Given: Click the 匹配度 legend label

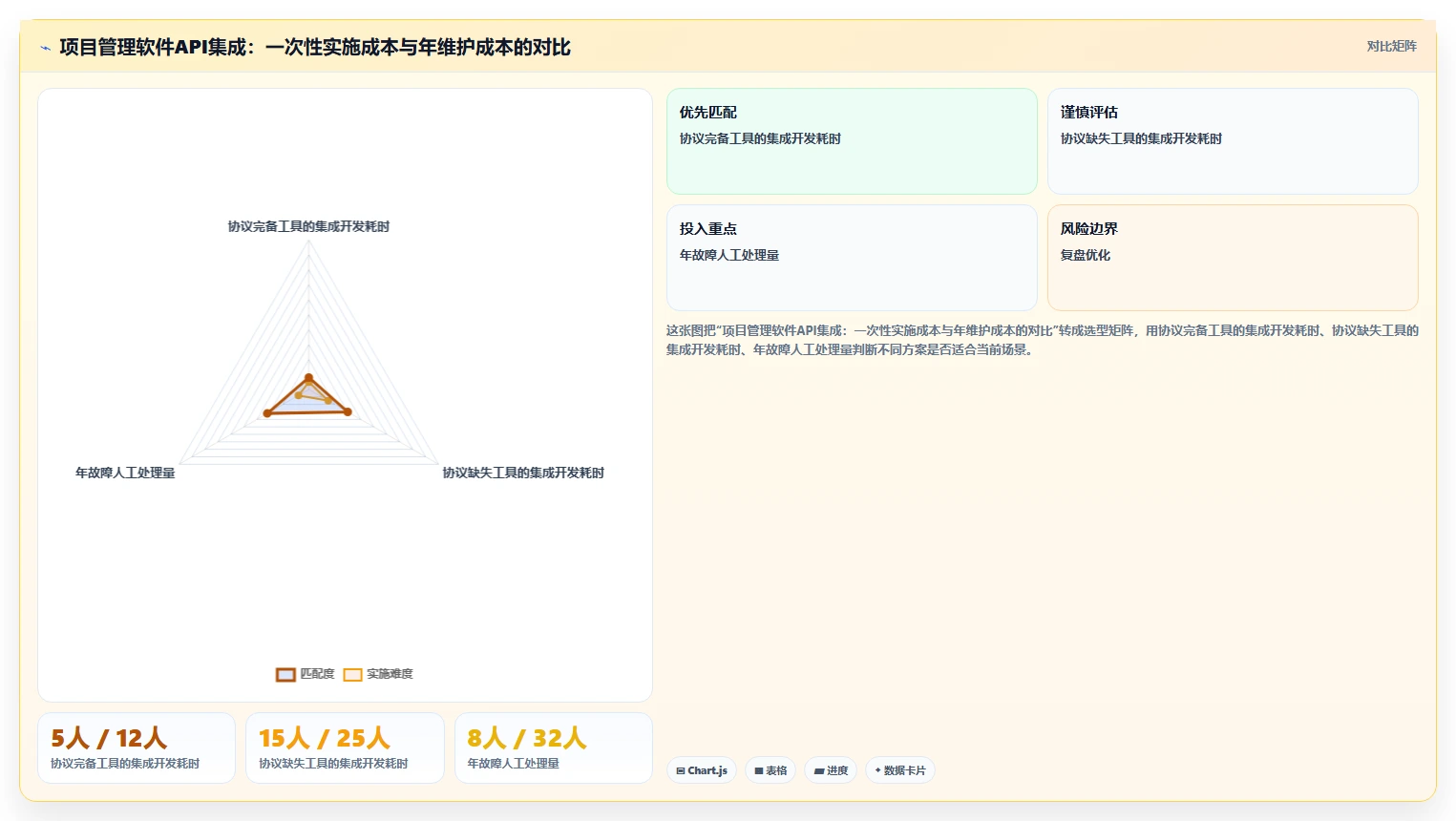Looking at the screenshot, I should point(317,674).
